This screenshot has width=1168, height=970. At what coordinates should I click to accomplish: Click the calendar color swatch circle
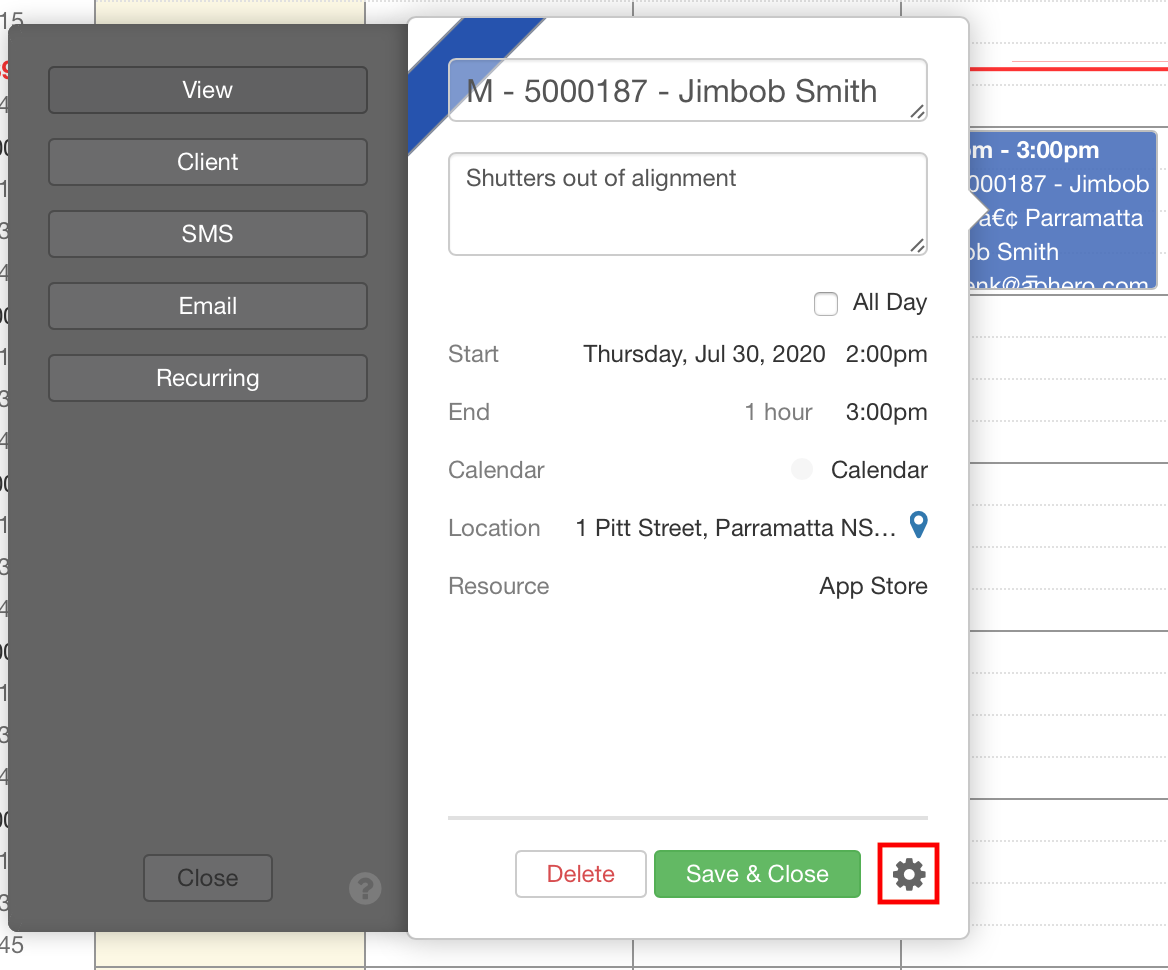(x=802, y=469)
